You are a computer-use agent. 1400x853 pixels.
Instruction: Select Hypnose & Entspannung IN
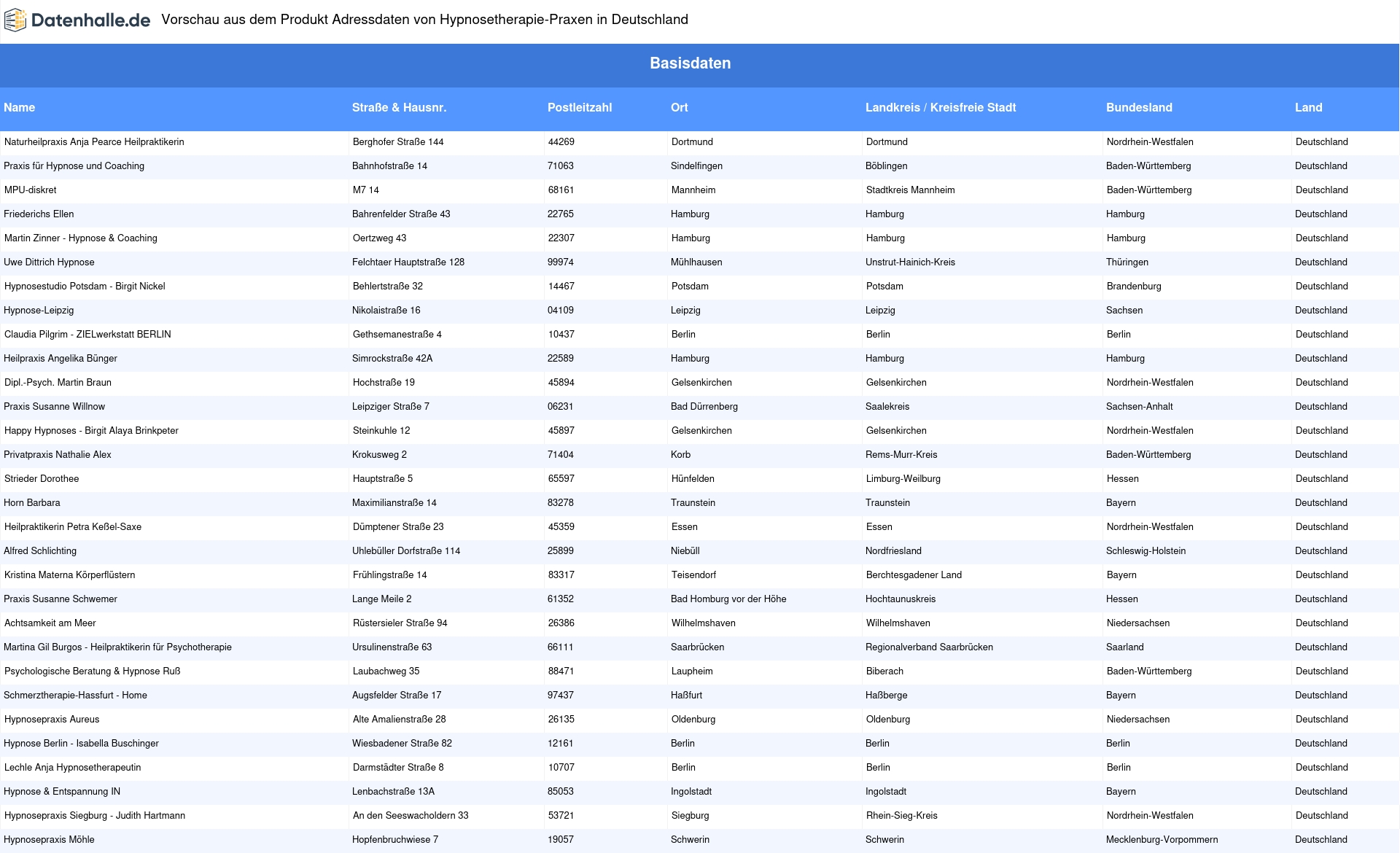(62, 792)
